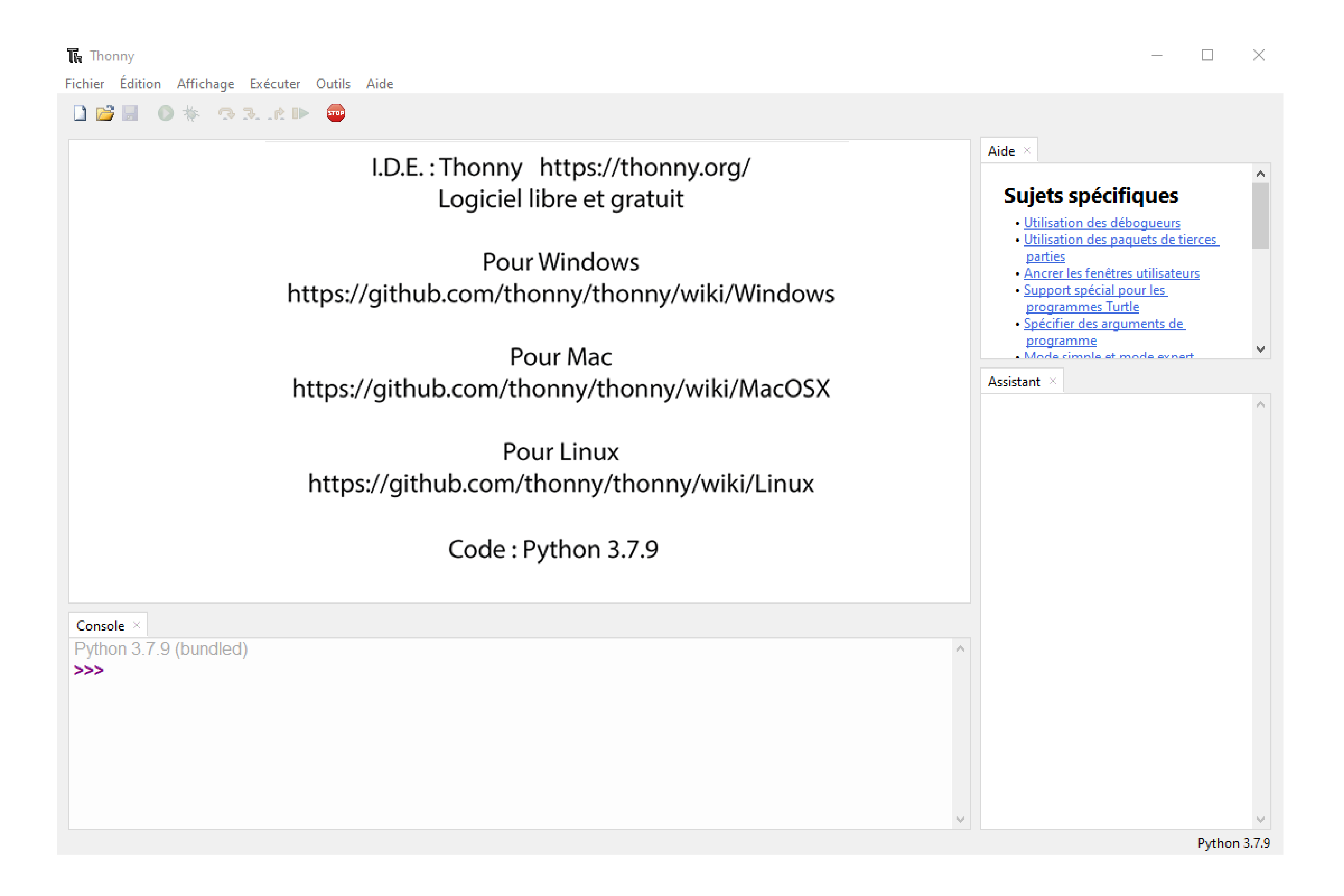Click the Save floppy disk icon
The image size is (1344, 896).
(130, 114)
